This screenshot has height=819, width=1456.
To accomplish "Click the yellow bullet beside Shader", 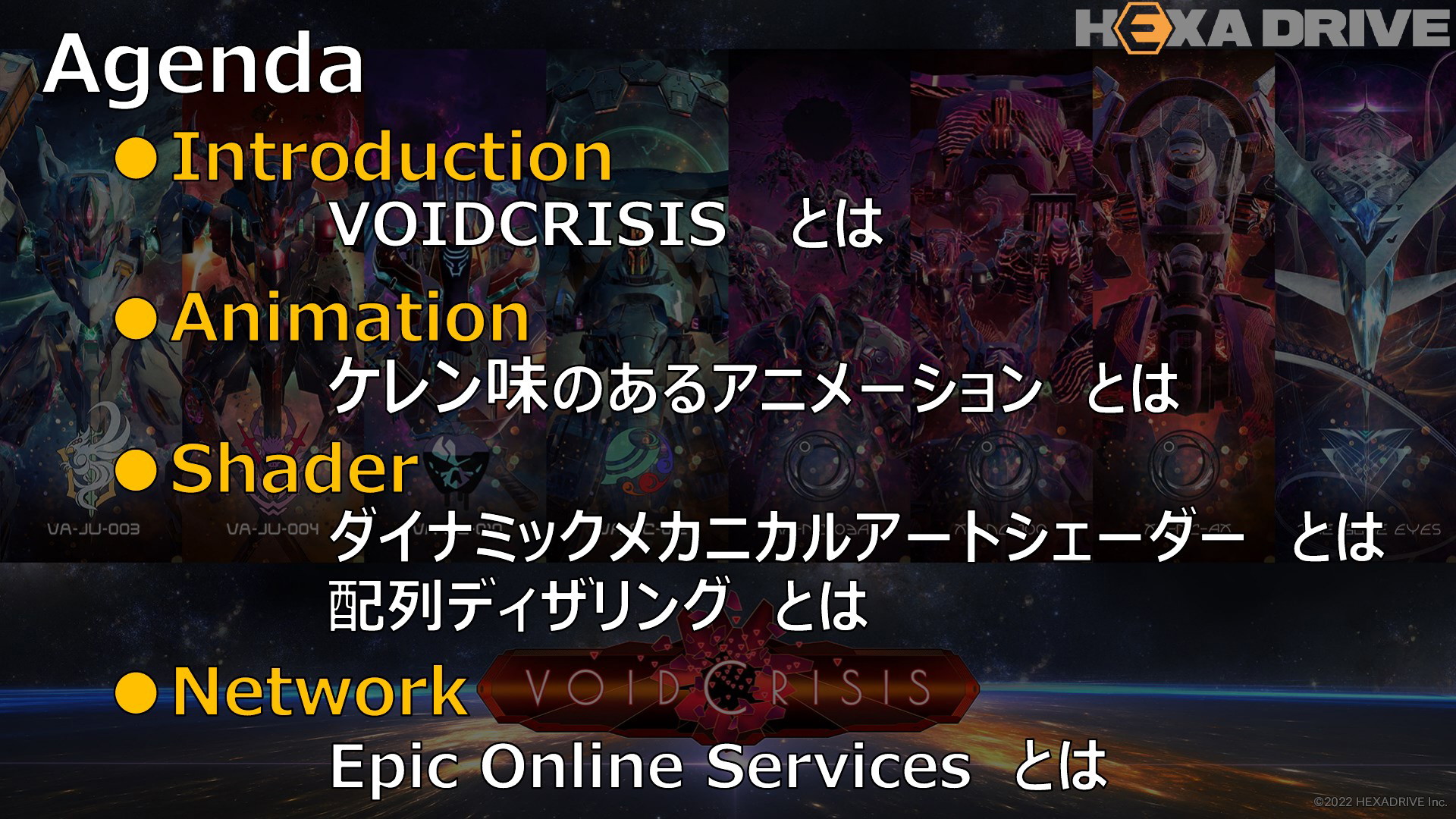I will tap(136, 469).
